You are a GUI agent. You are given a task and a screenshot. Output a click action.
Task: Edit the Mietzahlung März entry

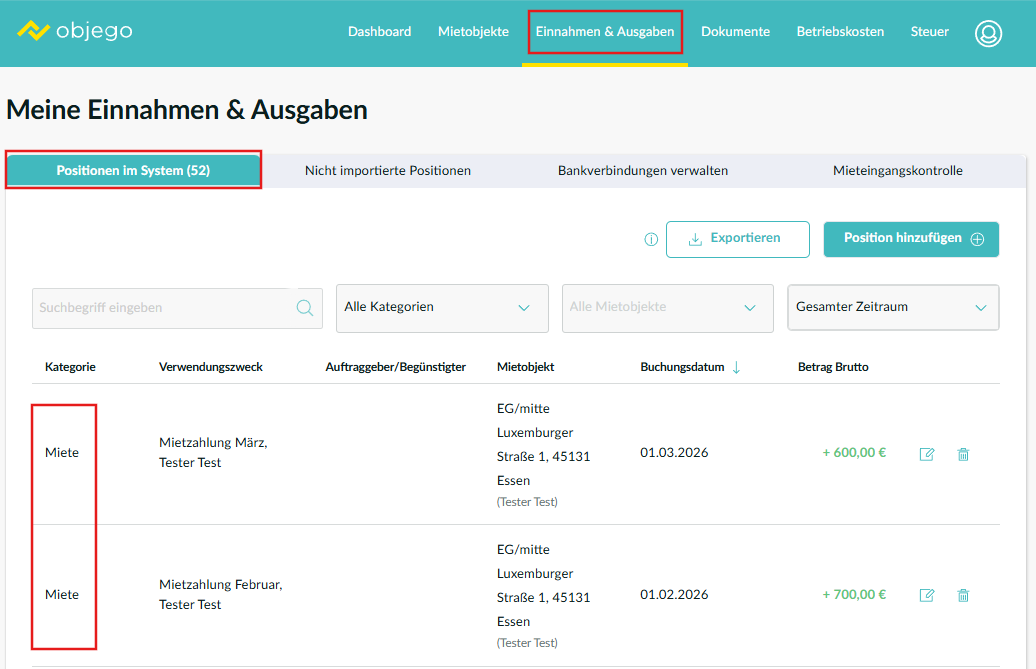pyautogui.click(x=927, y=454)
